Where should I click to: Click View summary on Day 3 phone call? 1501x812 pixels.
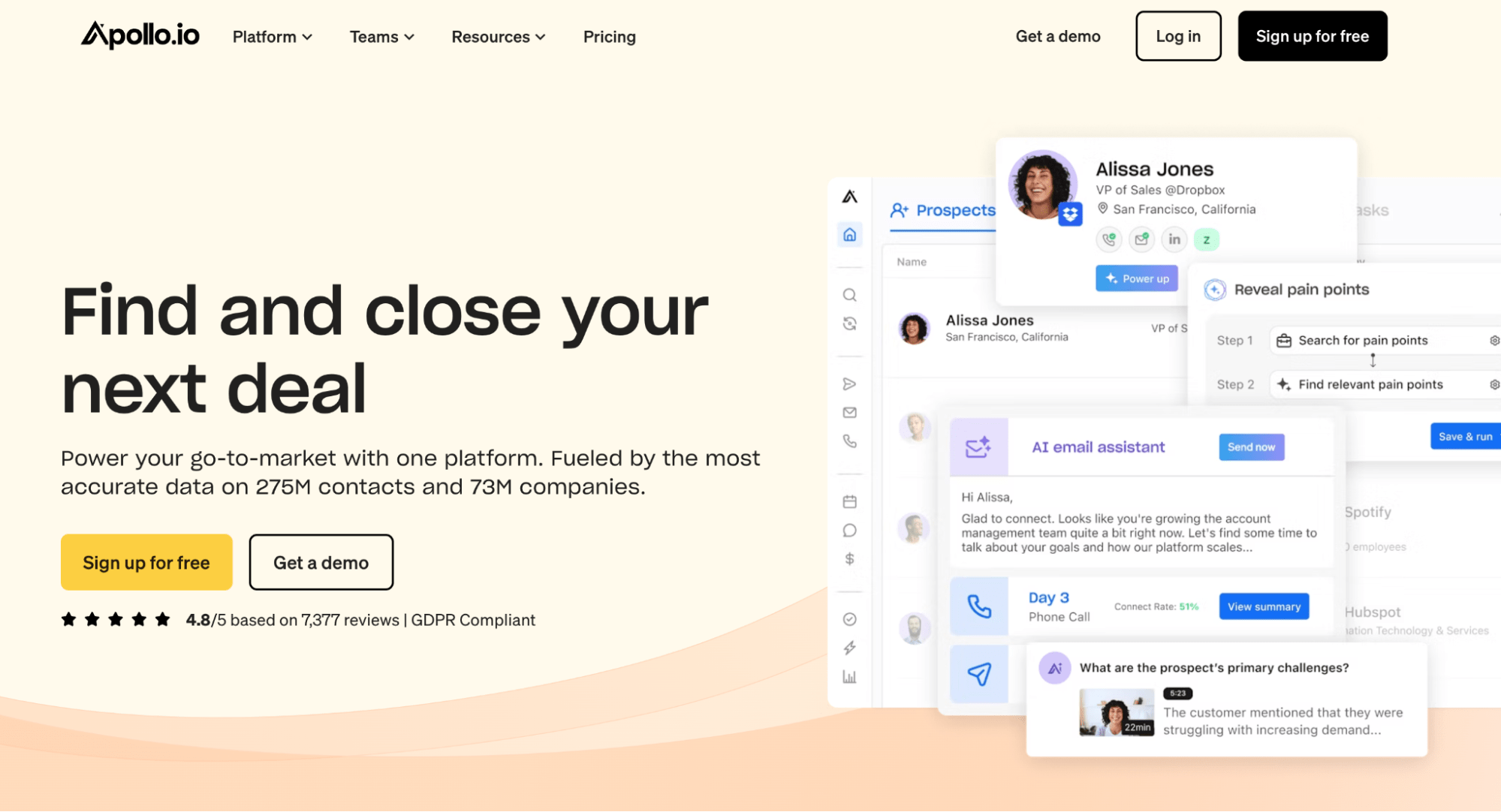(x=1264, y=606)
